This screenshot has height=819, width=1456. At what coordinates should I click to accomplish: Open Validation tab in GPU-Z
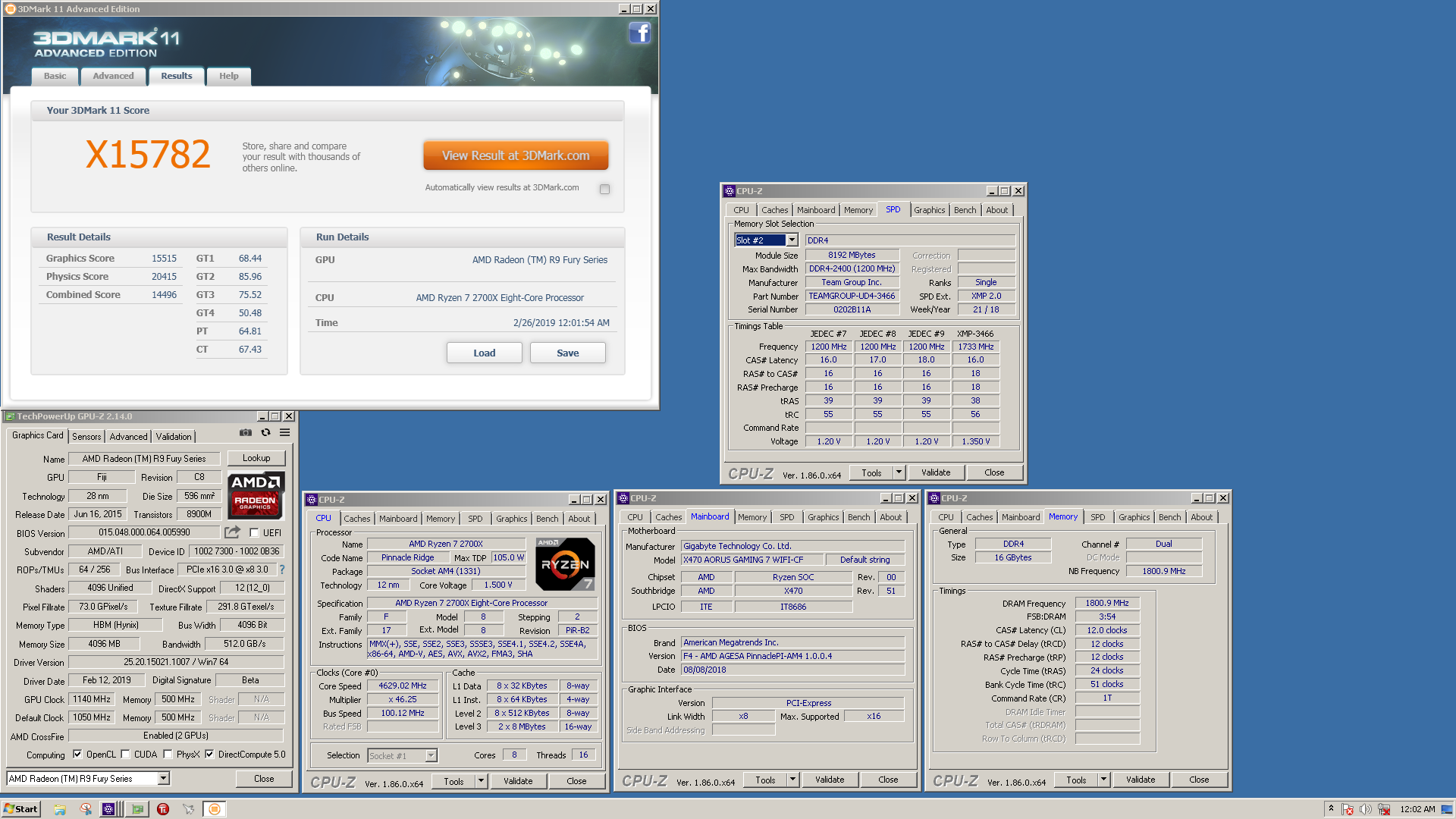pos(174,437)
